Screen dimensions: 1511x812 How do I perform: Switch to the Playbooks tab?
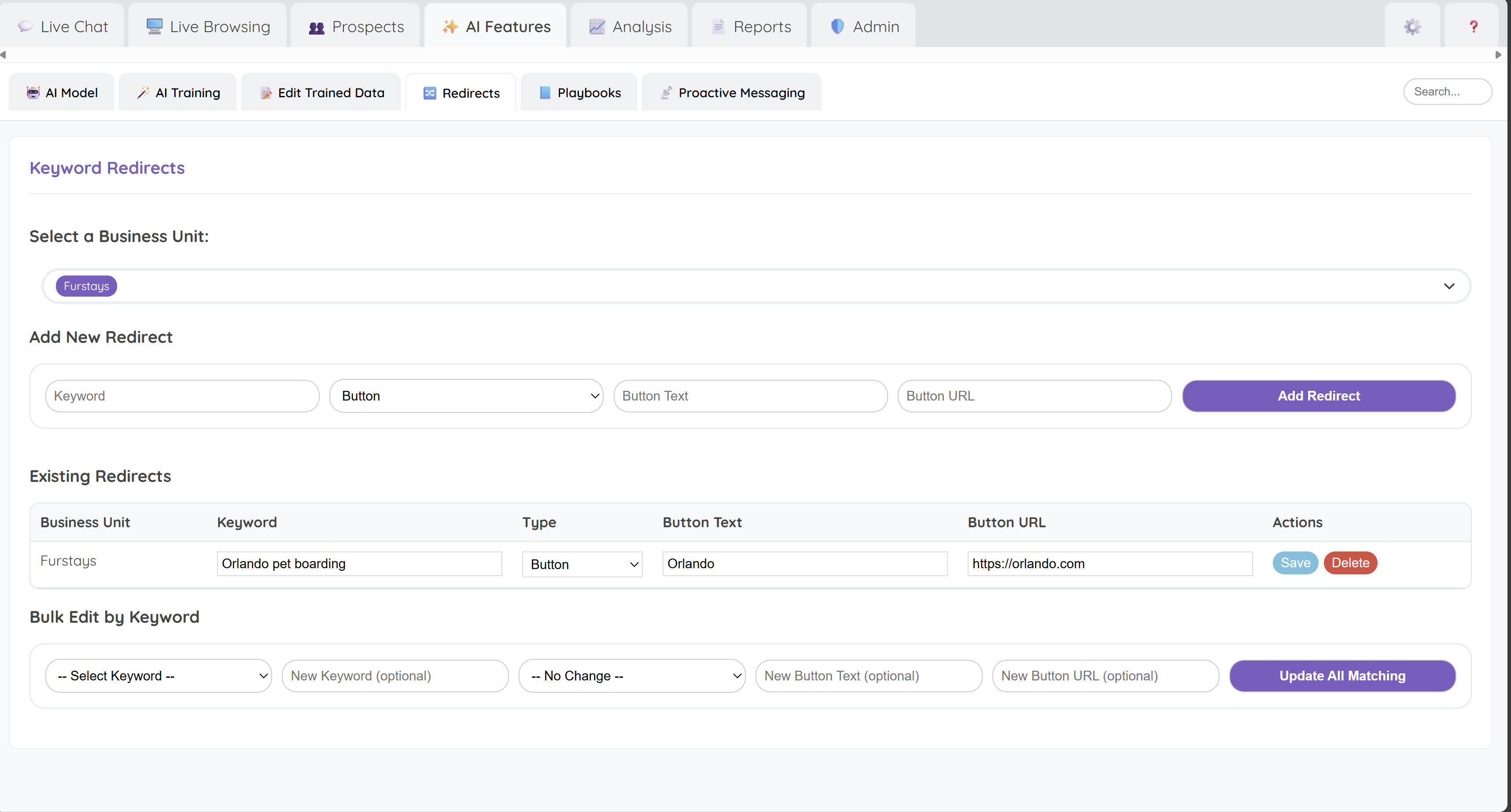(579, 92)
